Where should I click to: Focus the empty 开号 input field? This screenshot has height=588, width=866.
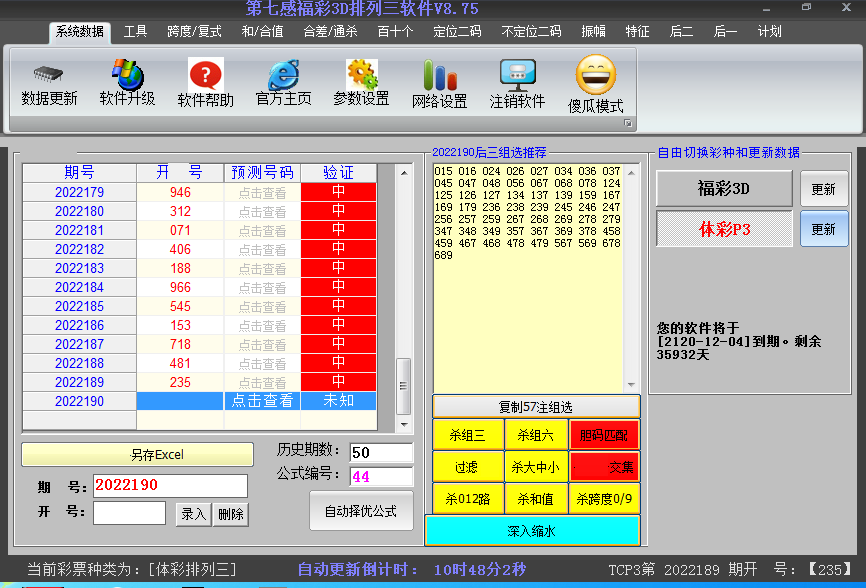tap(130, 512)
